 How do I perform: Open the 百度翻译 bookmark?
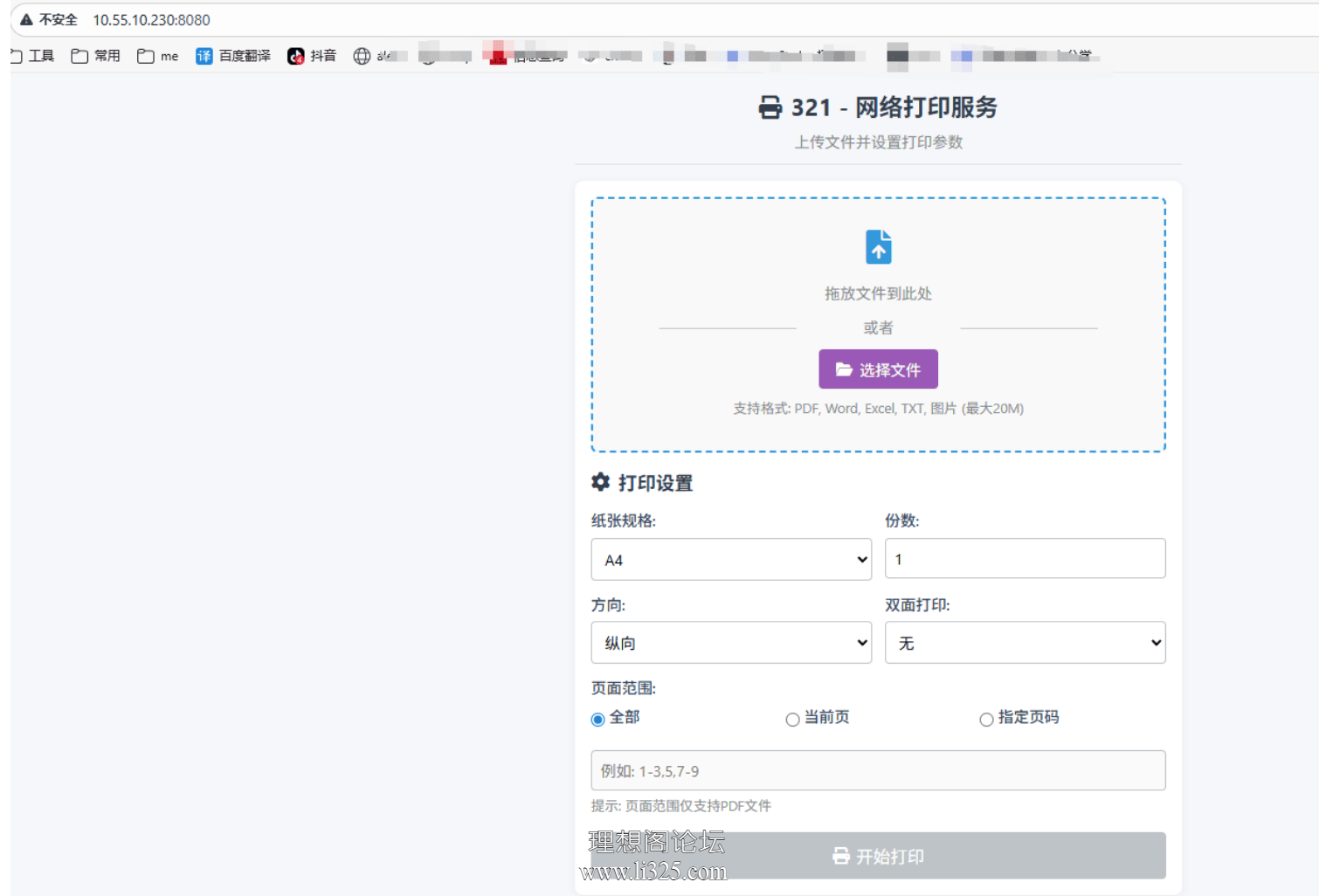pos(233,56)
